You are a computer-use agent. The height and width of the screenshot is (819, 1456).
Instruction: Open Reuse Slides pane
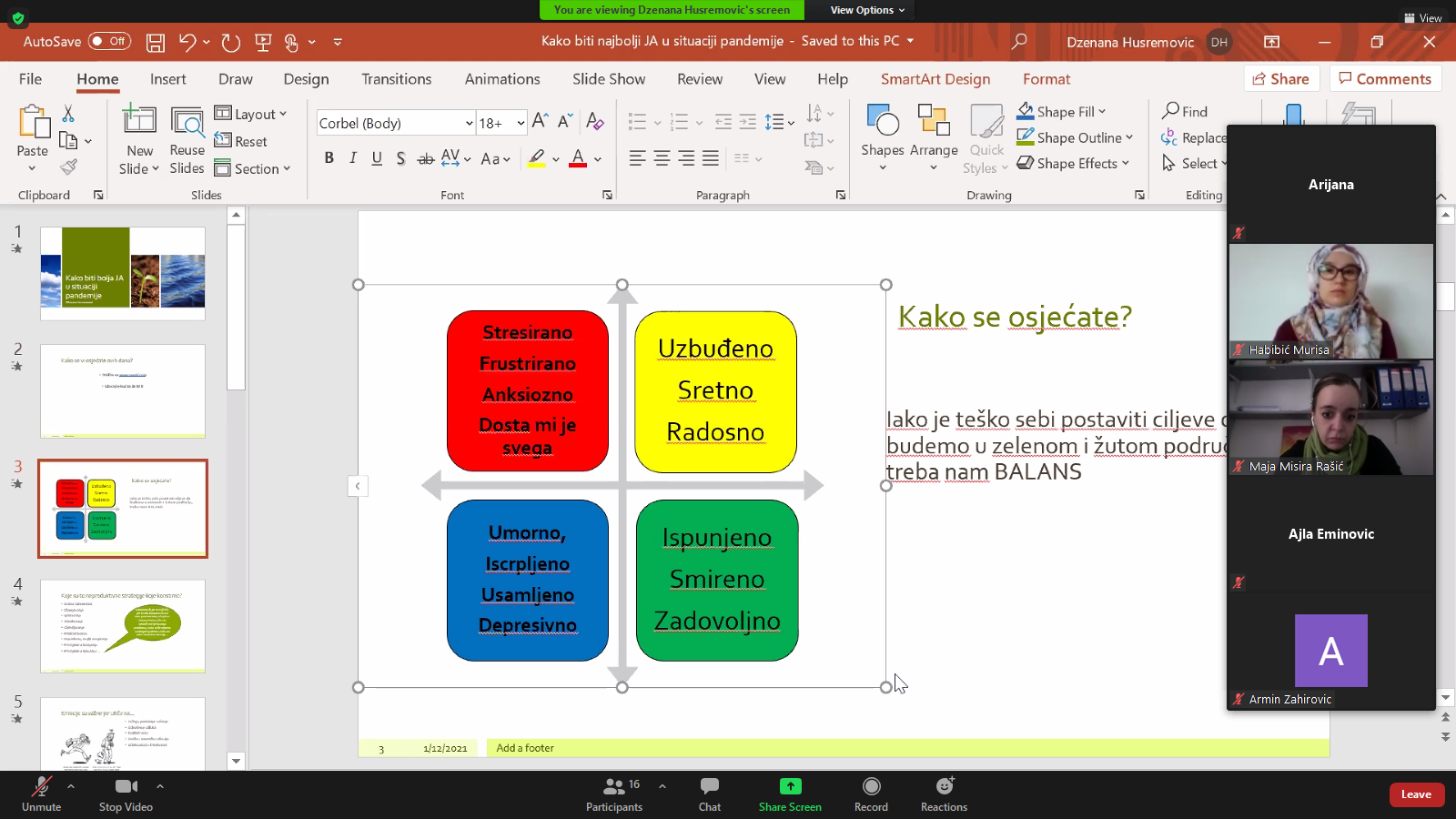187,140
